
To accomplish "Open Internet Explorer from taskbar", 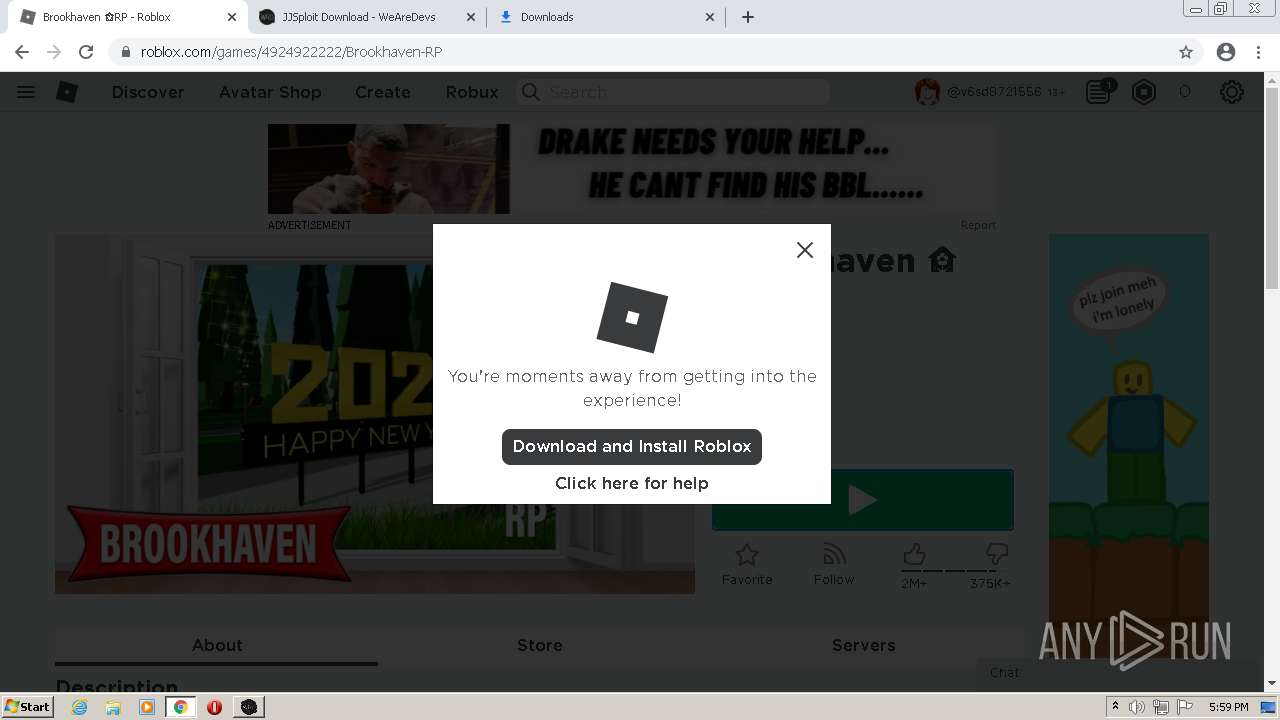I will [80, 707].
